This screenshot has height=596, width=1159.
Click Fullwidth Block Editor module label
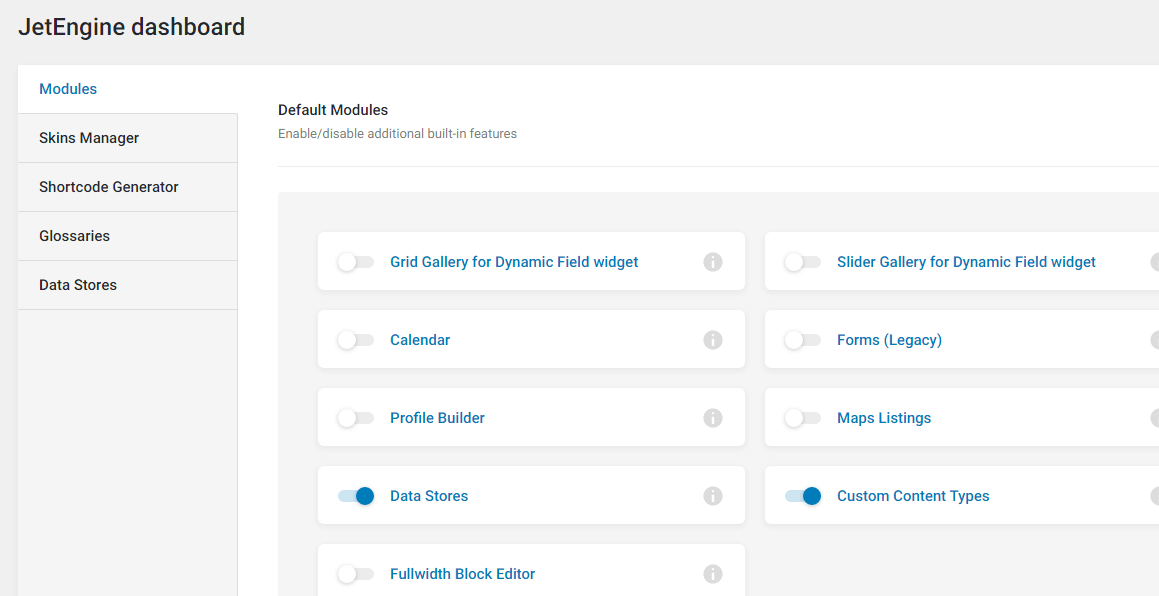point(463,574)
